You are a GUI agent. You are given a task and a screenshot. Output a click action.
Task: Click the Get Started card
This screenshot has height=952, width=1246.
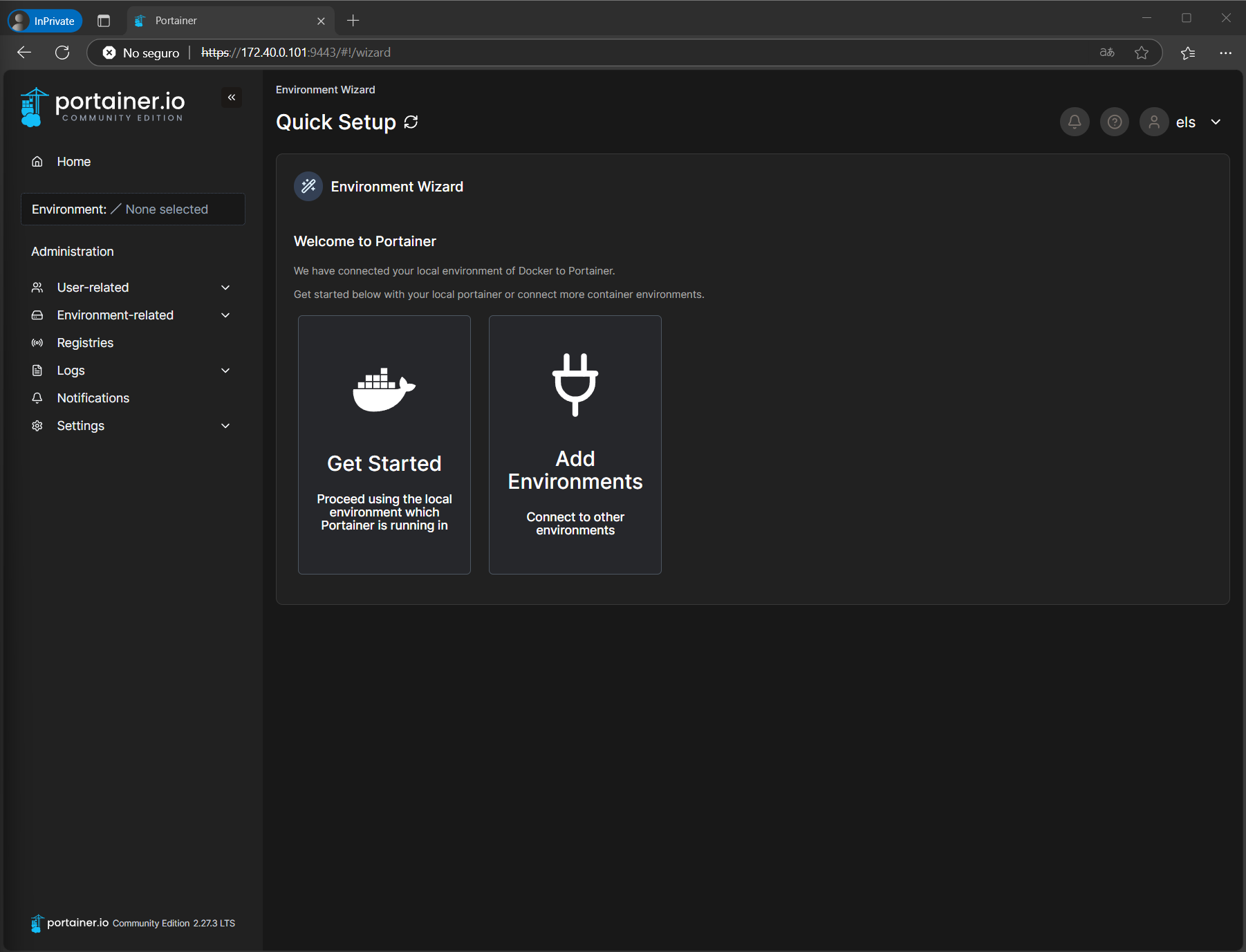coord(384,445)
